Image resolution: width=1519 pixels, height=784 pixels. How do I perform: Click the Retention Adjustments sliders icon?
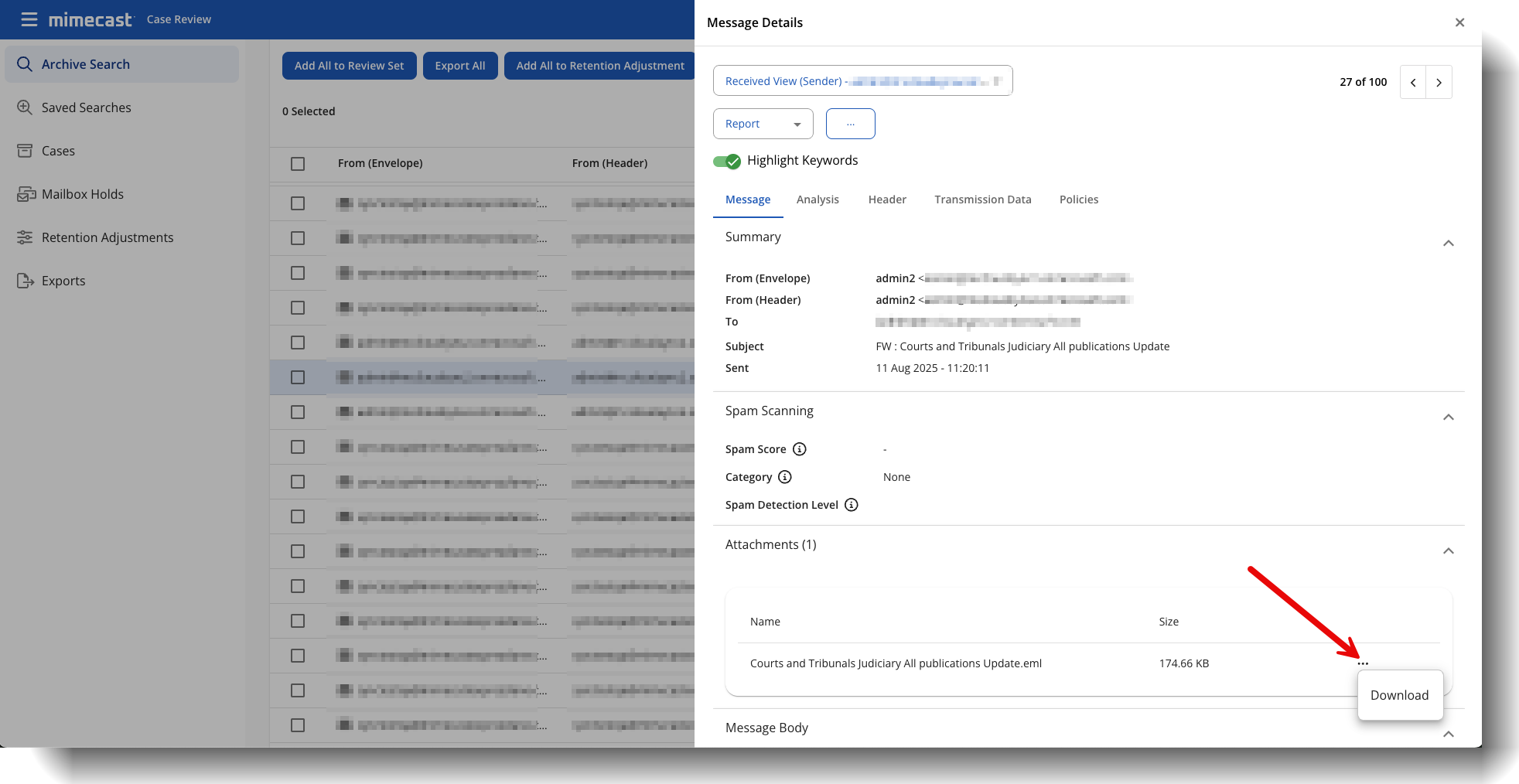25,237
